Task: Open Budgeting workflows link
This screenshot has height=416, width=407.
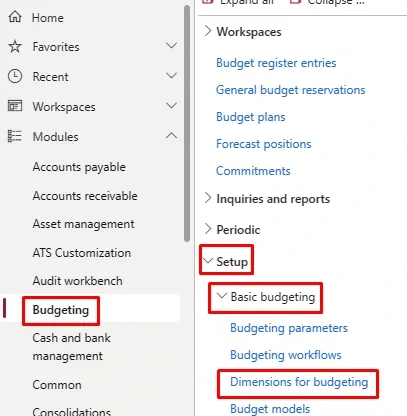Action: tap(286, 355)
